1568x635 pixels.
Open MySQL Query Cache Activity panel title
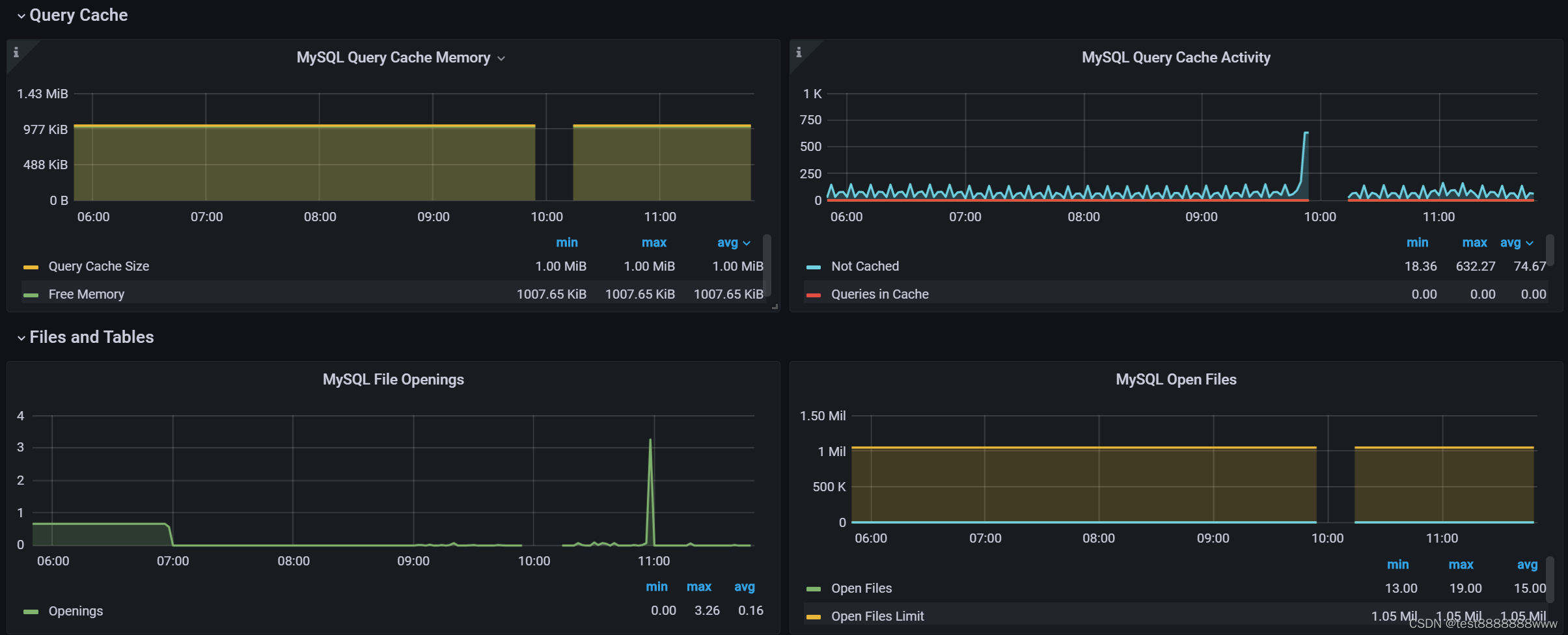(x=1176, y=57)
